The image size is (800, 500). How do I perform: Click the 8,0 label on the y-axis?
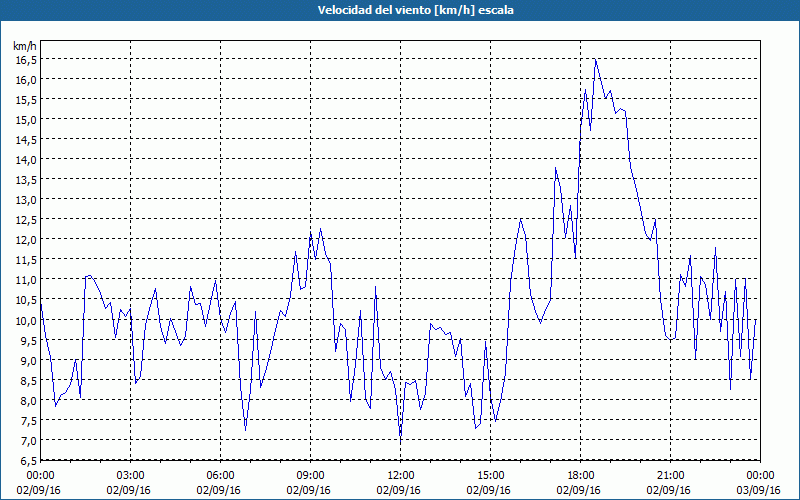point(28,400)
